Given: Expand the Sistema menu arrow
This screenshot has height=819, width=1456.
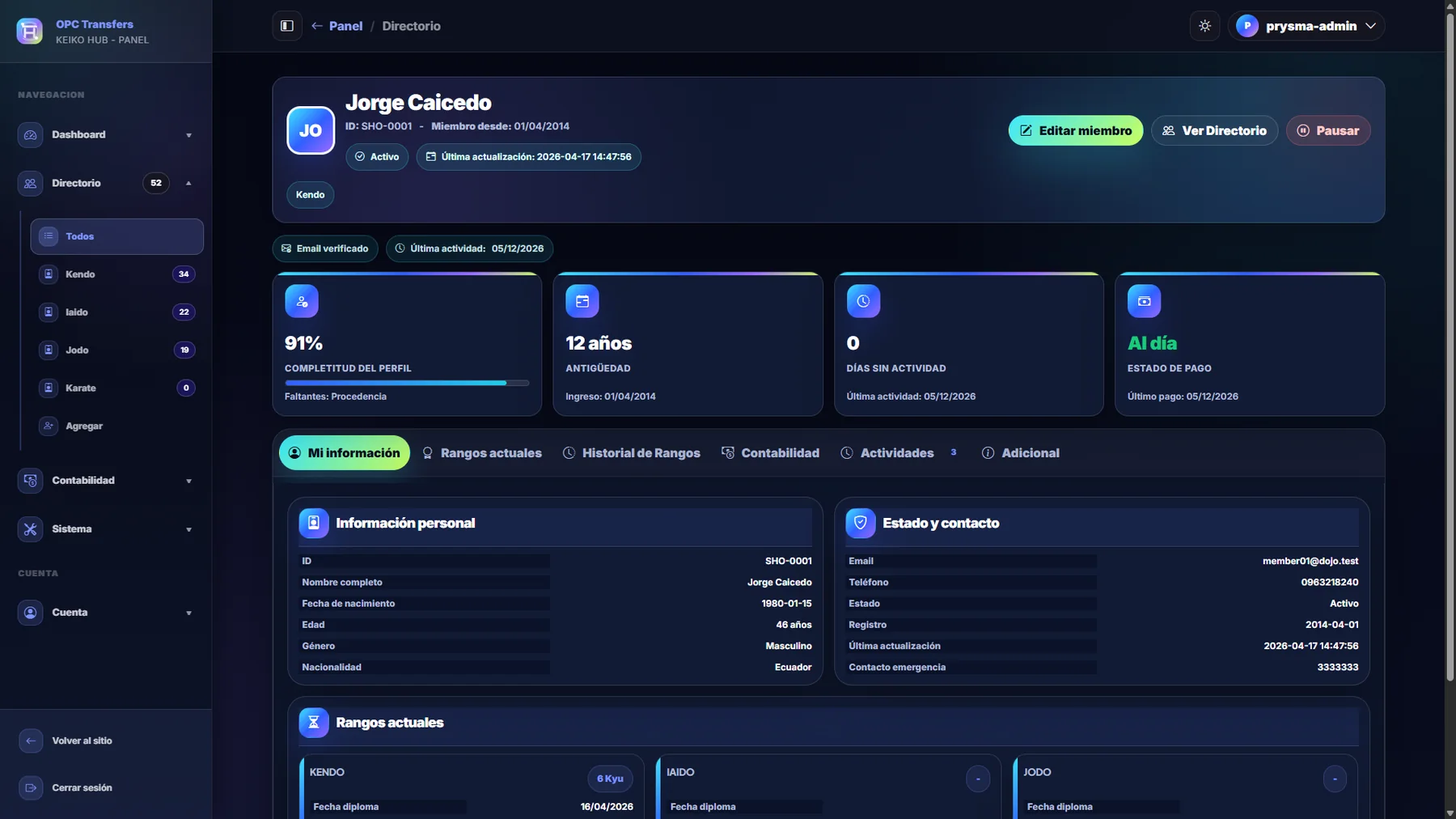Looking at the screenshot, I should pos(188,529).
